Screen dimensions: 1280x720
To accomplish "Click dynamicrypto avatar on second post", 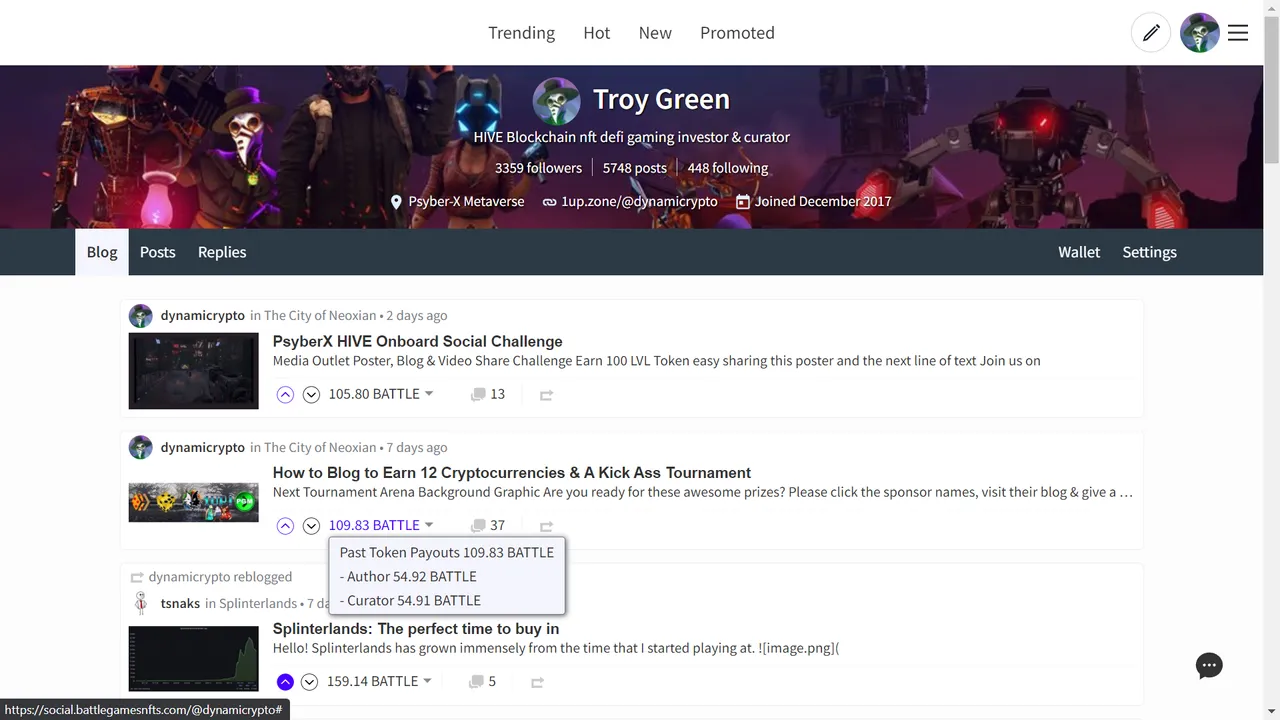I will tap(141, 447).
